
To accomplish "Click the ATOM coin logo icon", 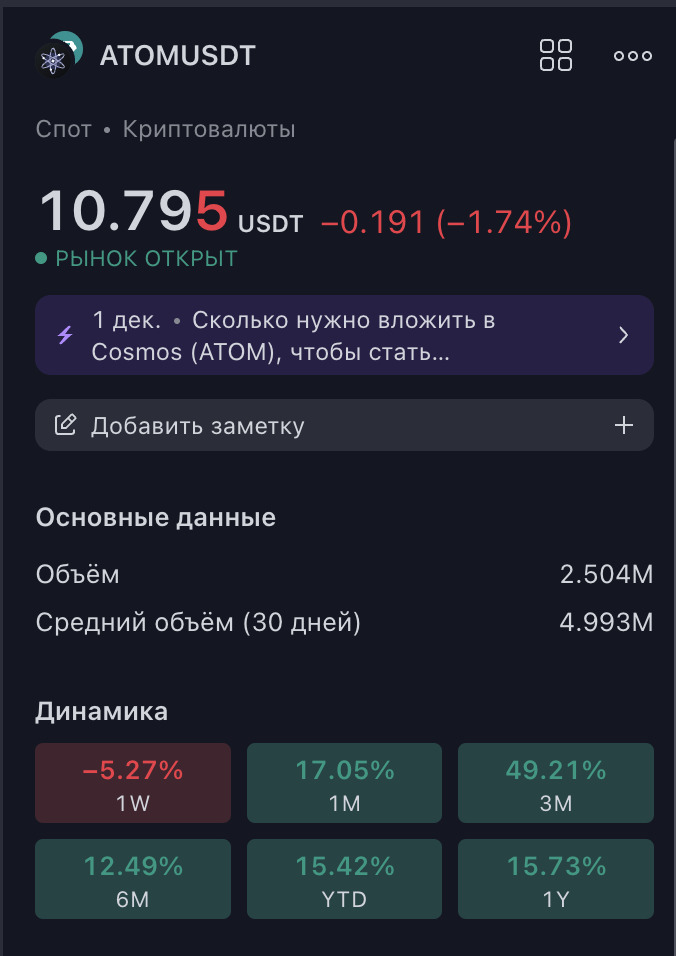I will (55, 56).
